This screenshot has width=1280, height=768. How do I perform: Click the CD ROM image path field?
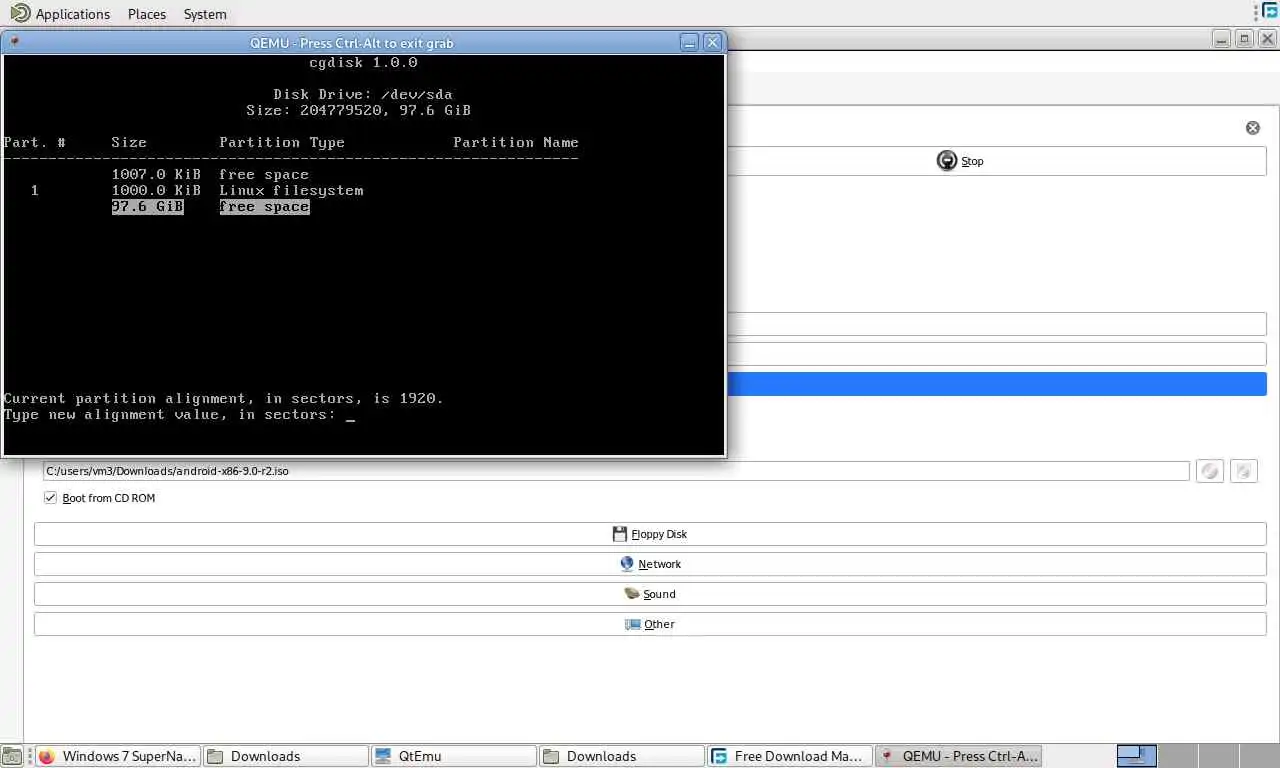[x=616, y=471]
